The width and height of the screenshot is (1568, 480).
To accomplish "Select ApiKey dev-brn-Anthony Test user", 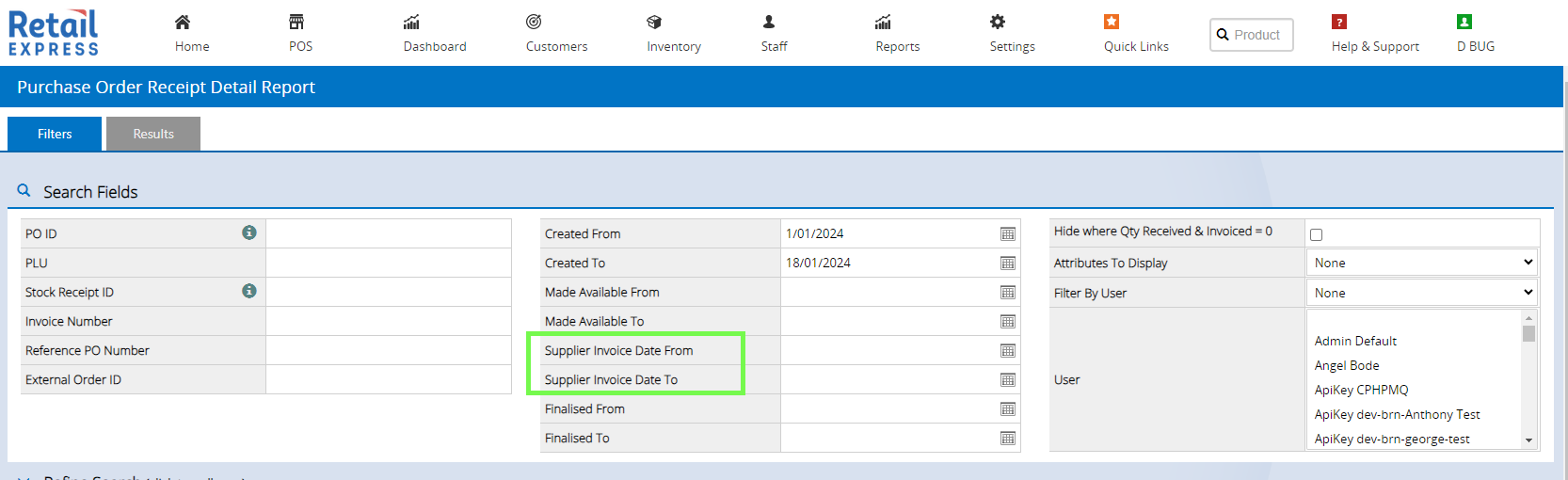I will click(1397, 414).
